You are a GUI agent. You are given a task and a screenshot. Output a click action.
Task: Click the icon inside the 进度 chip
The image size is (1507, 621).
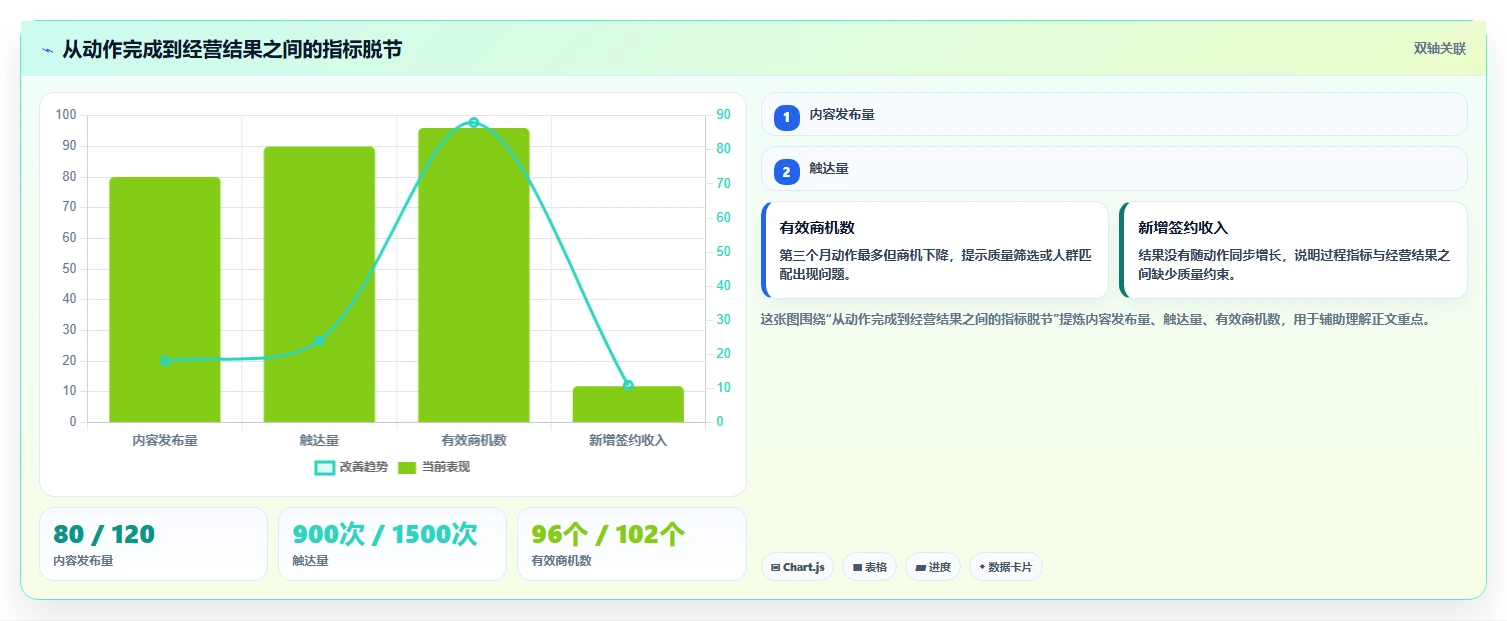pos(920,567)
